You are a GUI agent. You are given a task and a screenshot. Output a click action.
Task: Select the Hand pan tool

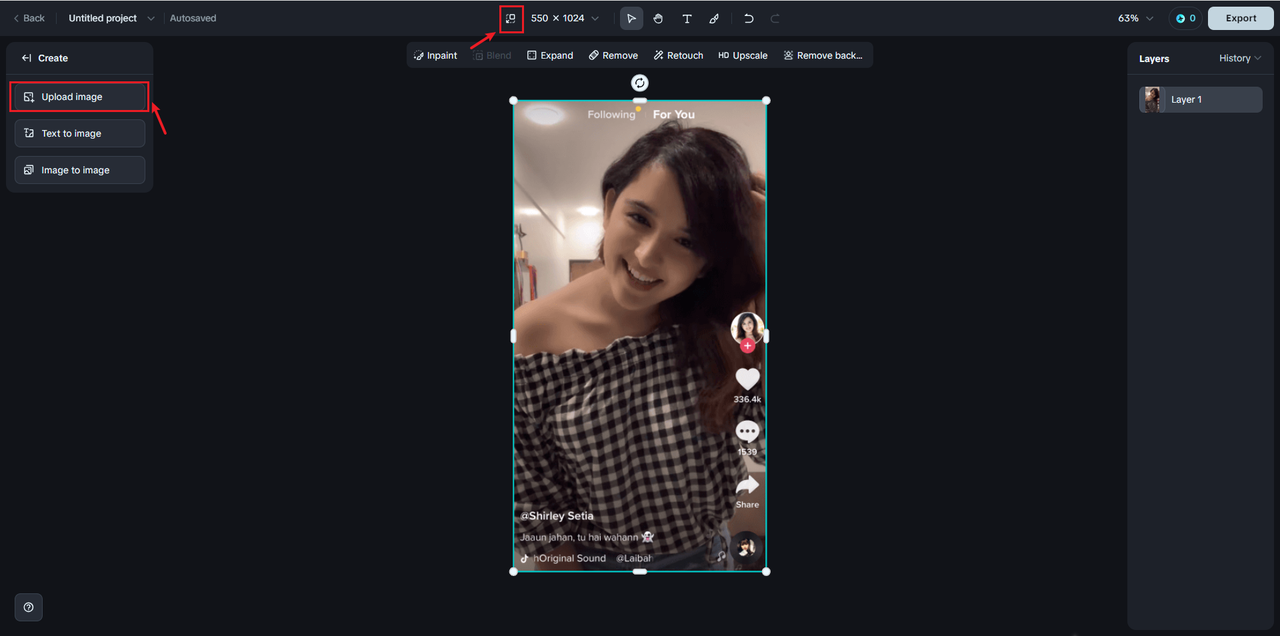659,18
